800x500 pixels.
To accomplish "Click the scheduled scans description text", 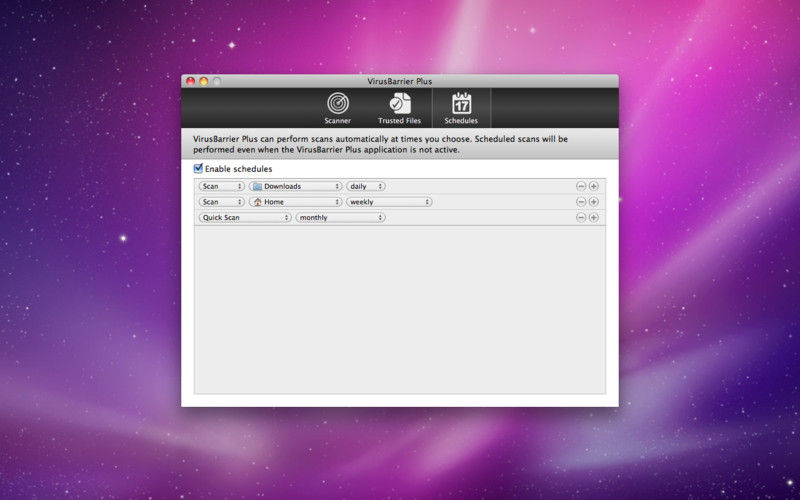I will click(x=380, y=144).
